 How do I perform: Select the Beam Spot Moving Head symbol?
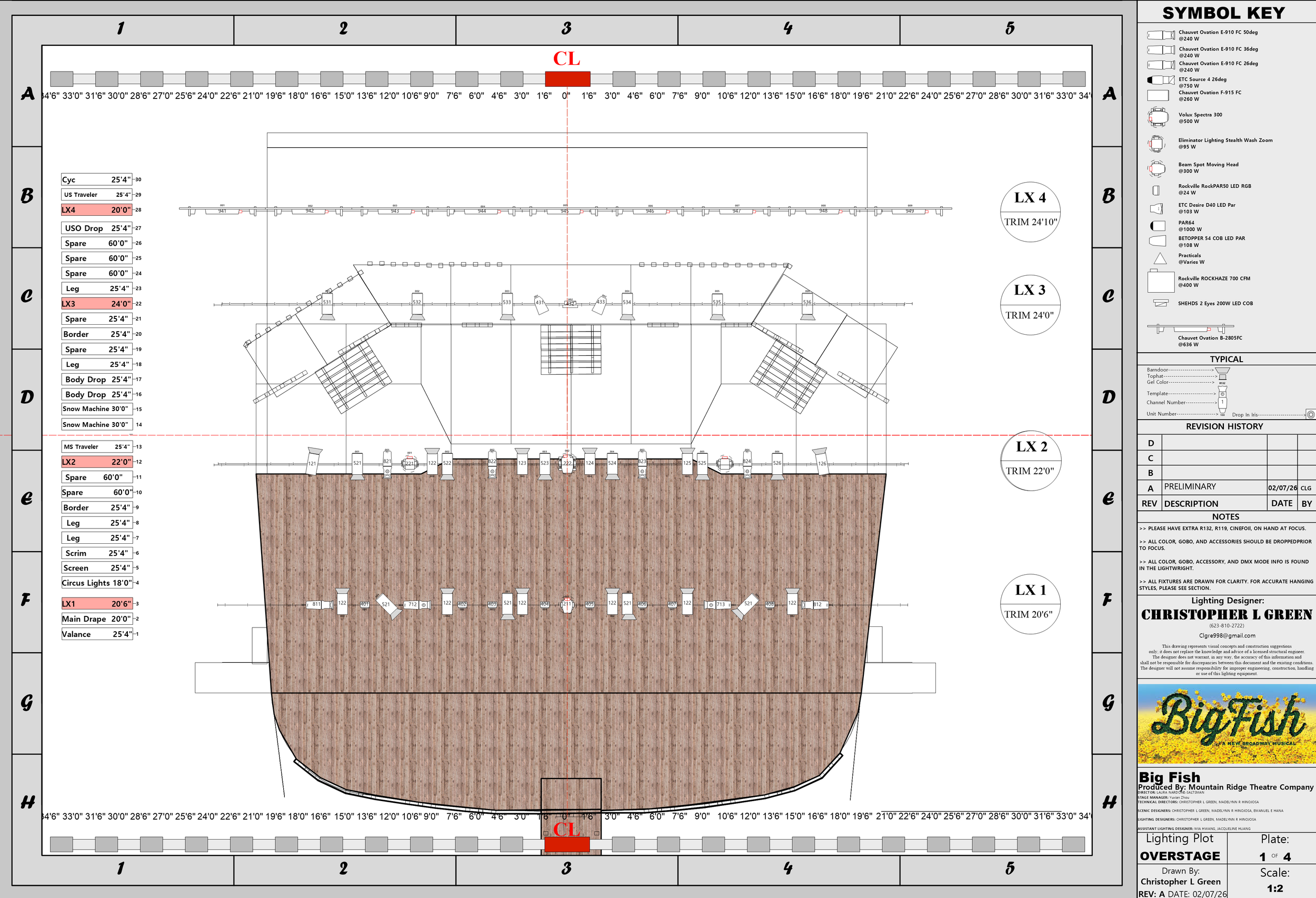[1157, 168]
